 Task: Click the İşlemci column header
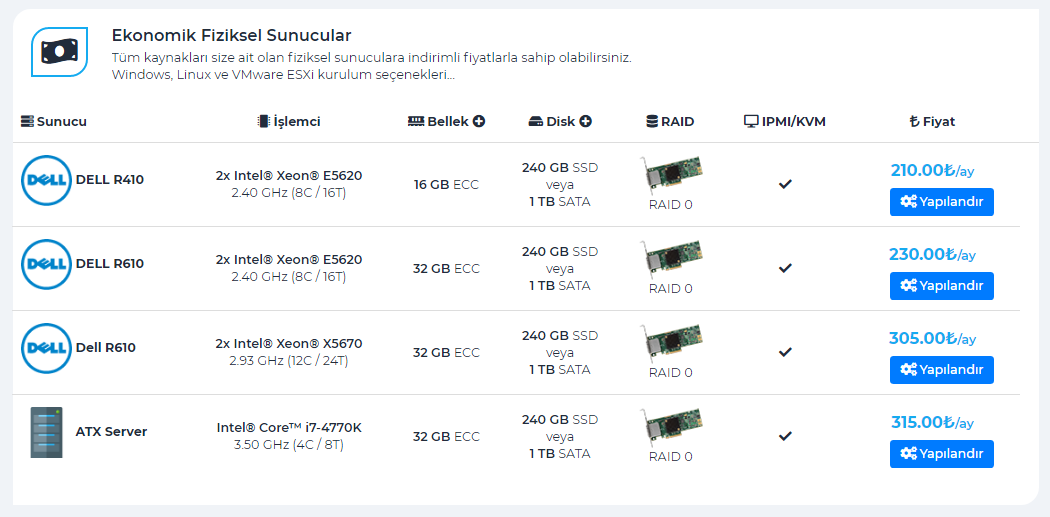pos(289,122)
